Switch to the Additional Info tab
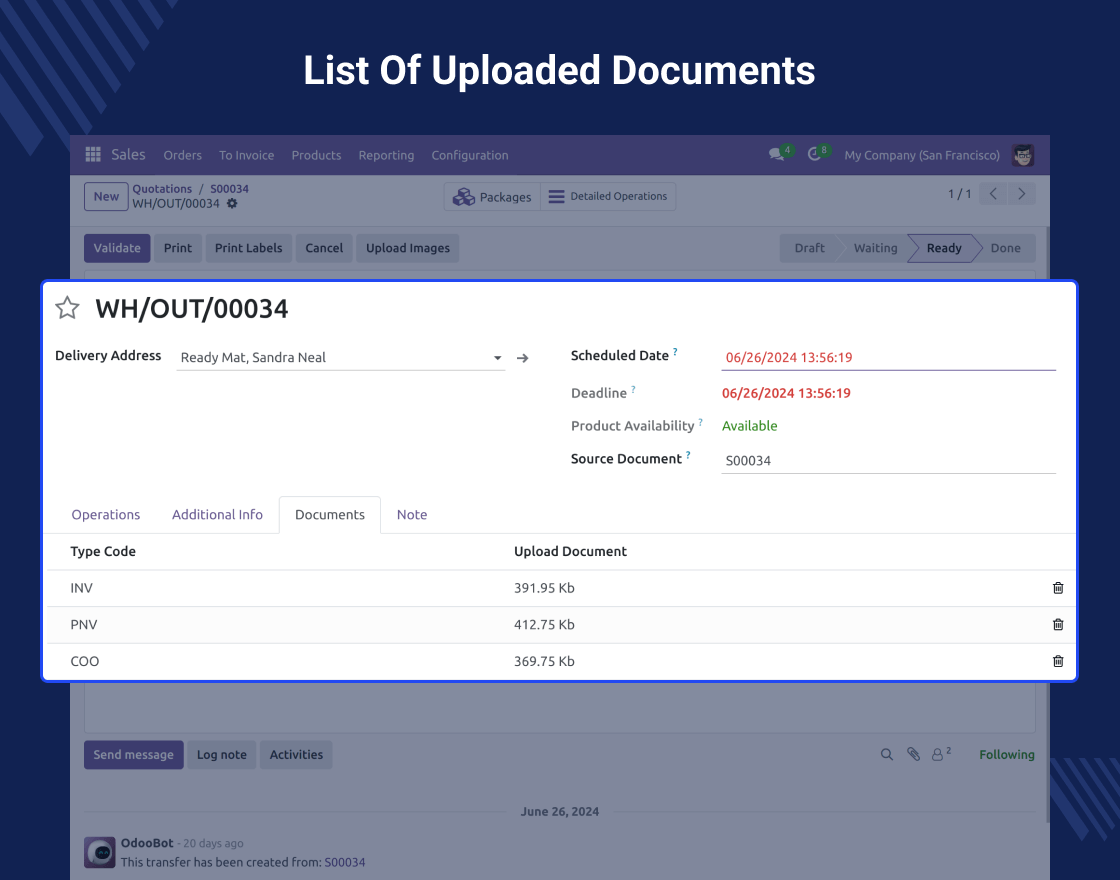The height and width of the screenshot is (880, 1120). tap(217, 514)
